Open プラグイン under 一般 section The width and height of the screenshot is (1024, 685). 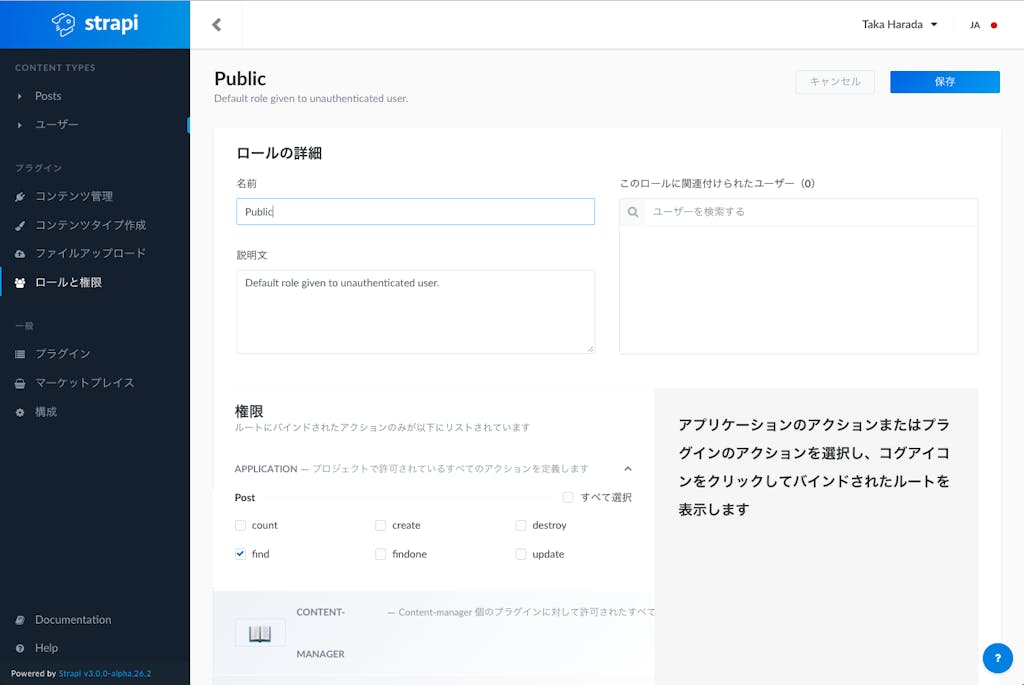click(63, 353)
